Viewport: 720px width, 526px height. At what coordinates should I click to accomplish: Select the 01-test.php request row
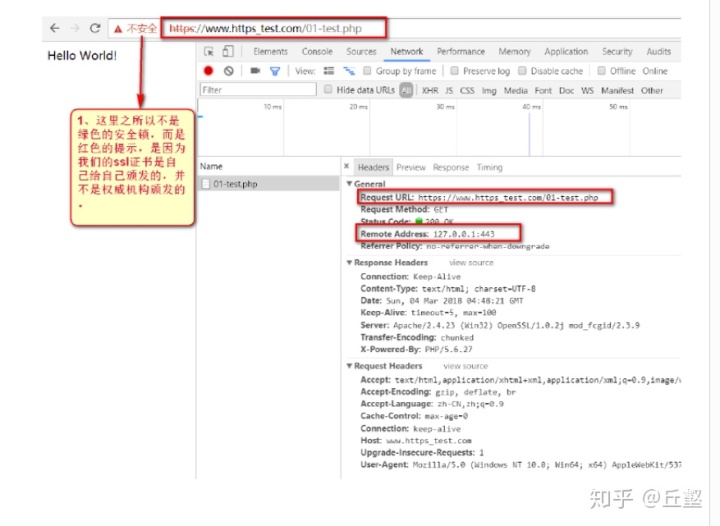(269, 184)
